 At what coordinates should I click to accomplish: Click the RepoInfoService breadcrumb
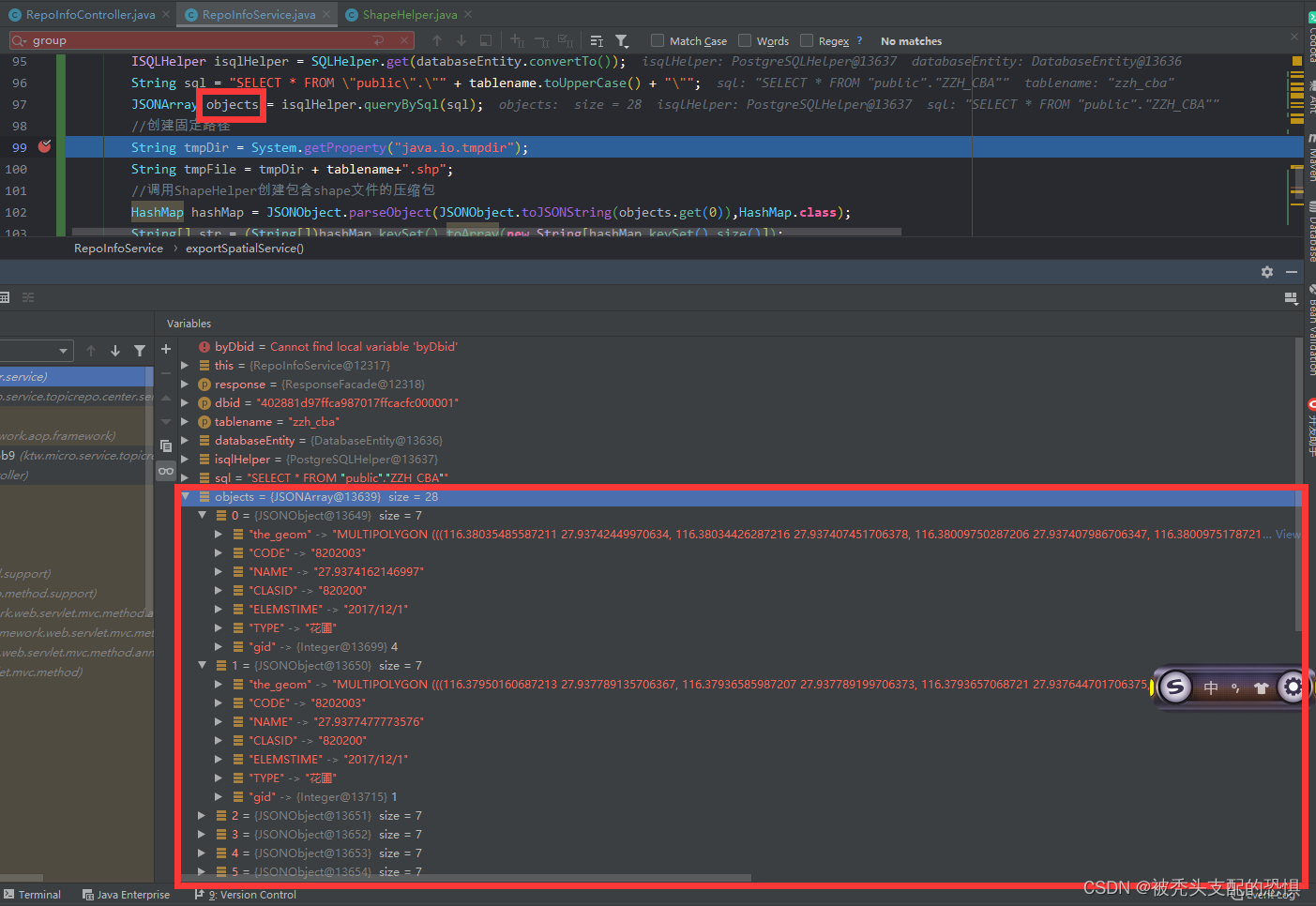[118, 249]
